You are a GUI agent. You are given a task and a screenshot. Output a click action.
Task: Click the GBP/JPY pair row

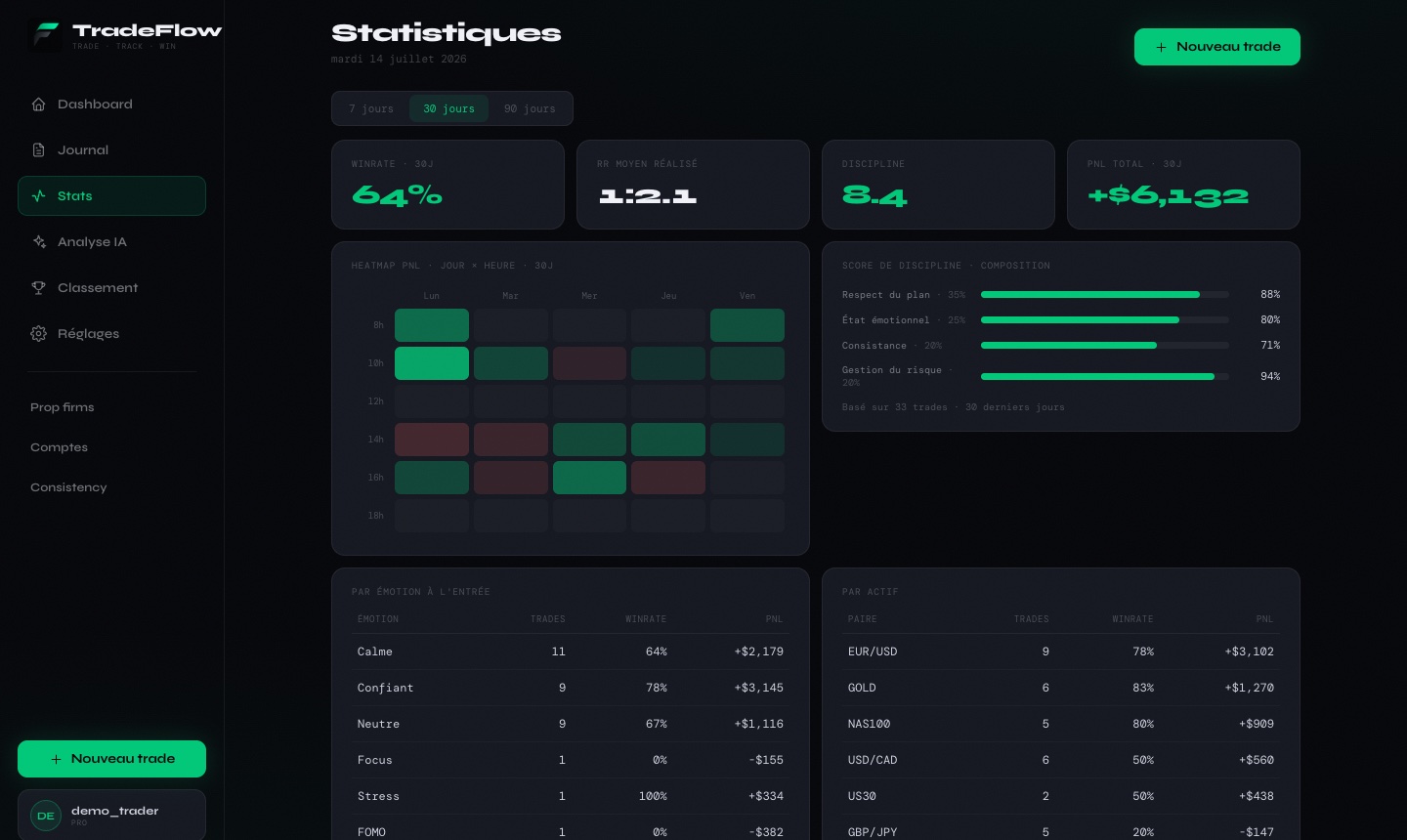click(x=1061, y=828)
